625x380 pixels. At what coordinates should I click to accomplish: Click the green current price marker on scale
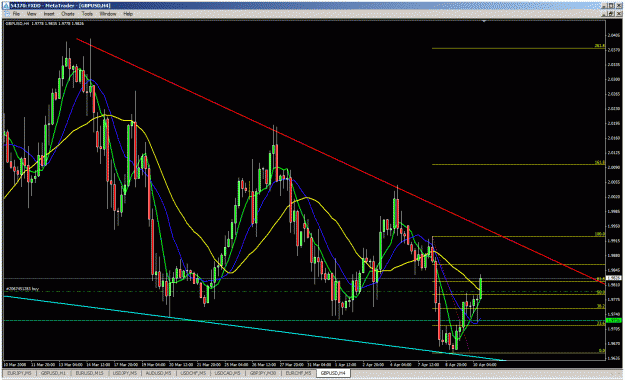pyautogui.click(x=613, y=320)
